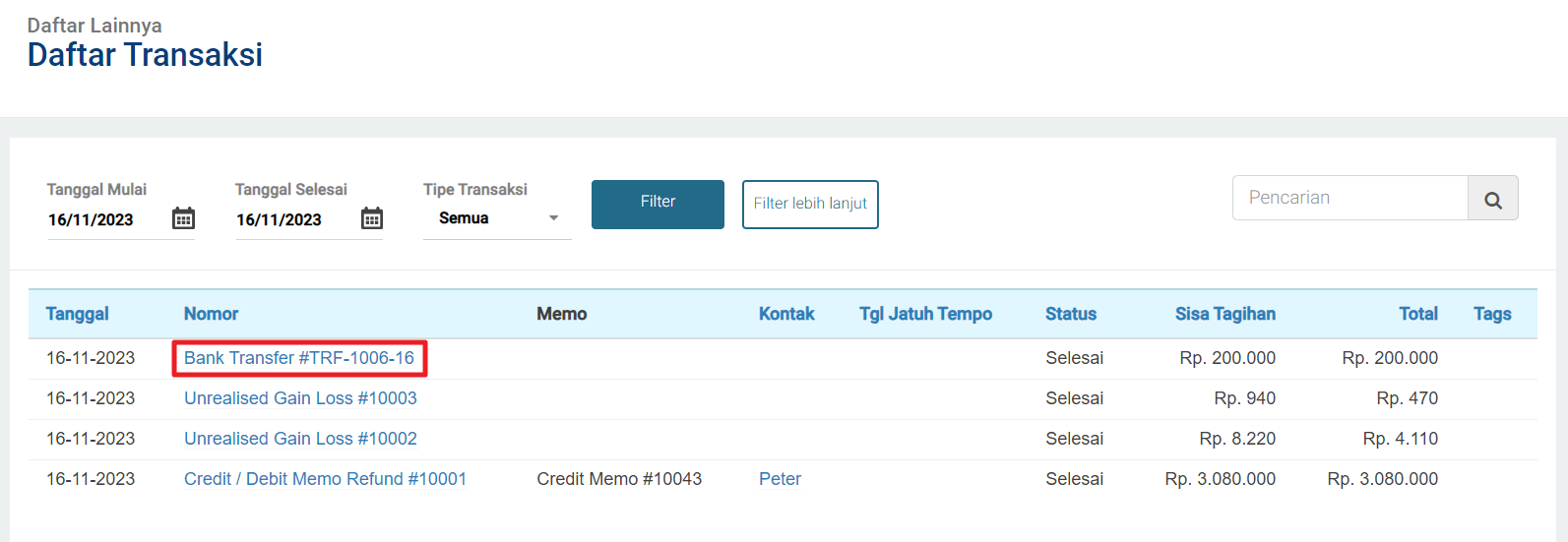Sort table by Kontak column header
Image resolution: width=1568 pixels, height=542 pixels.
pyautogui.click(x=786, y=314)
